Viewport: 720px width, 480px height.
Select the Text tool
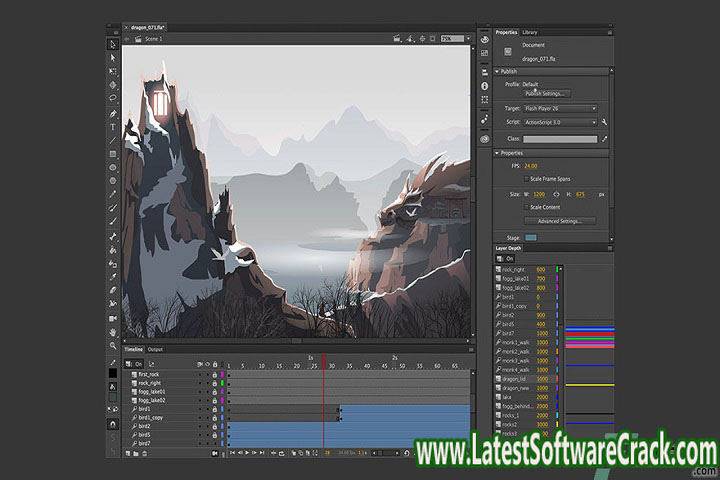[x=113, y=127]
